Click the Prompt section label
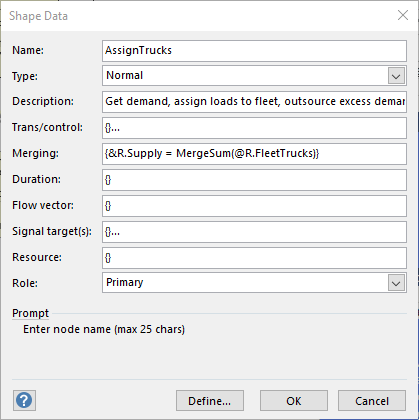 [x=30, y=313]
